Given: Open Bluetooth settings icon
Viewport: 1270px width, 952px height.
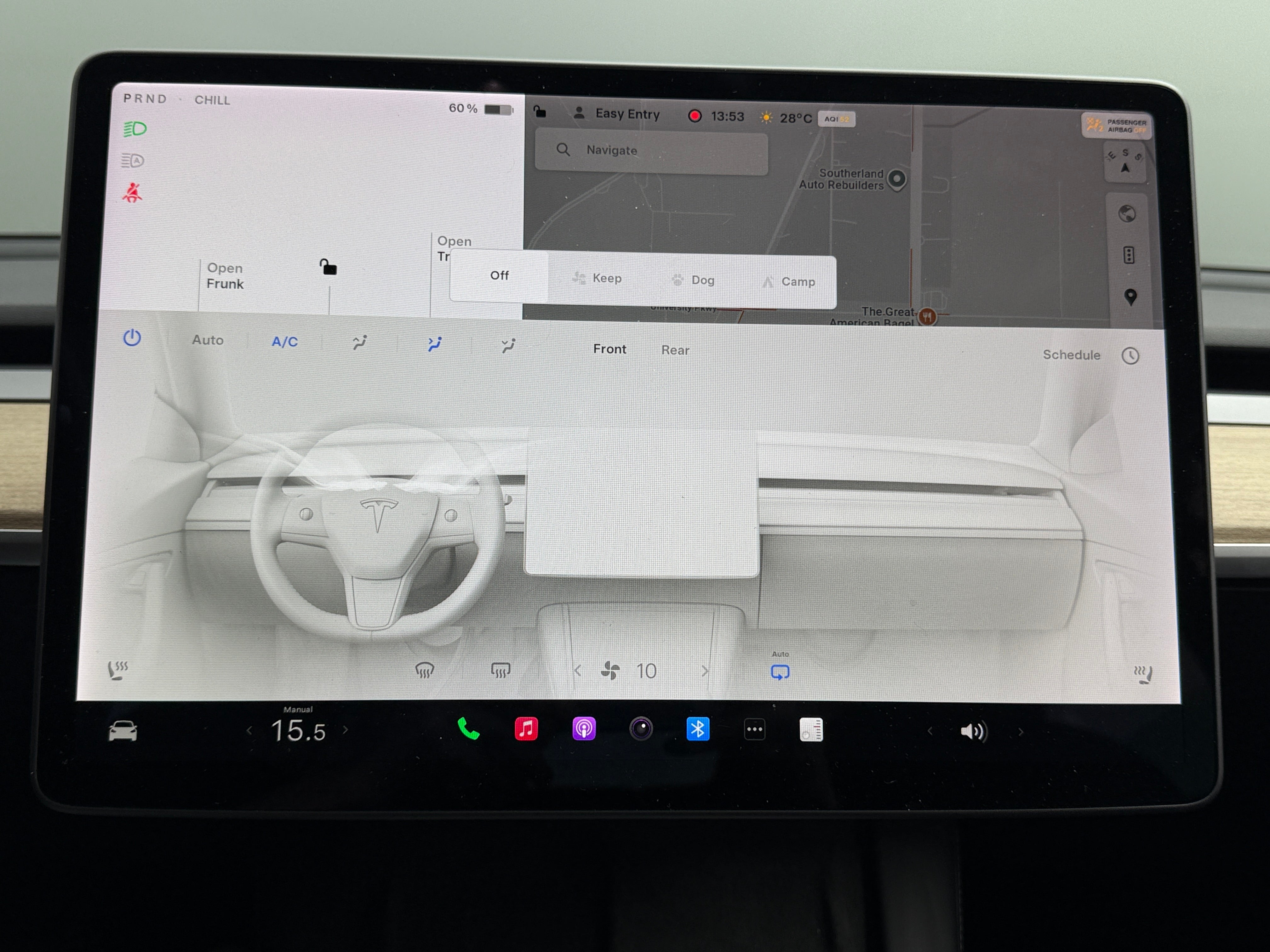Looking at the screenshot, I should click(698, 729).
